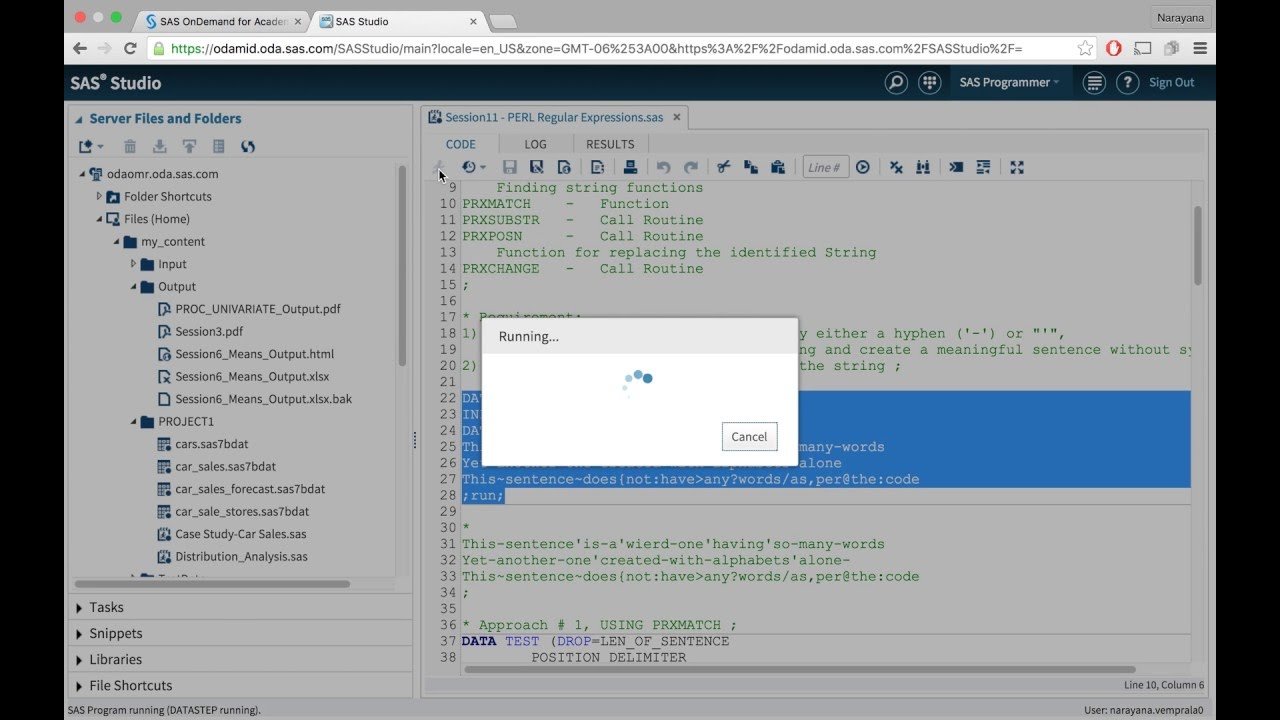Open the program History dropdown

473,167
